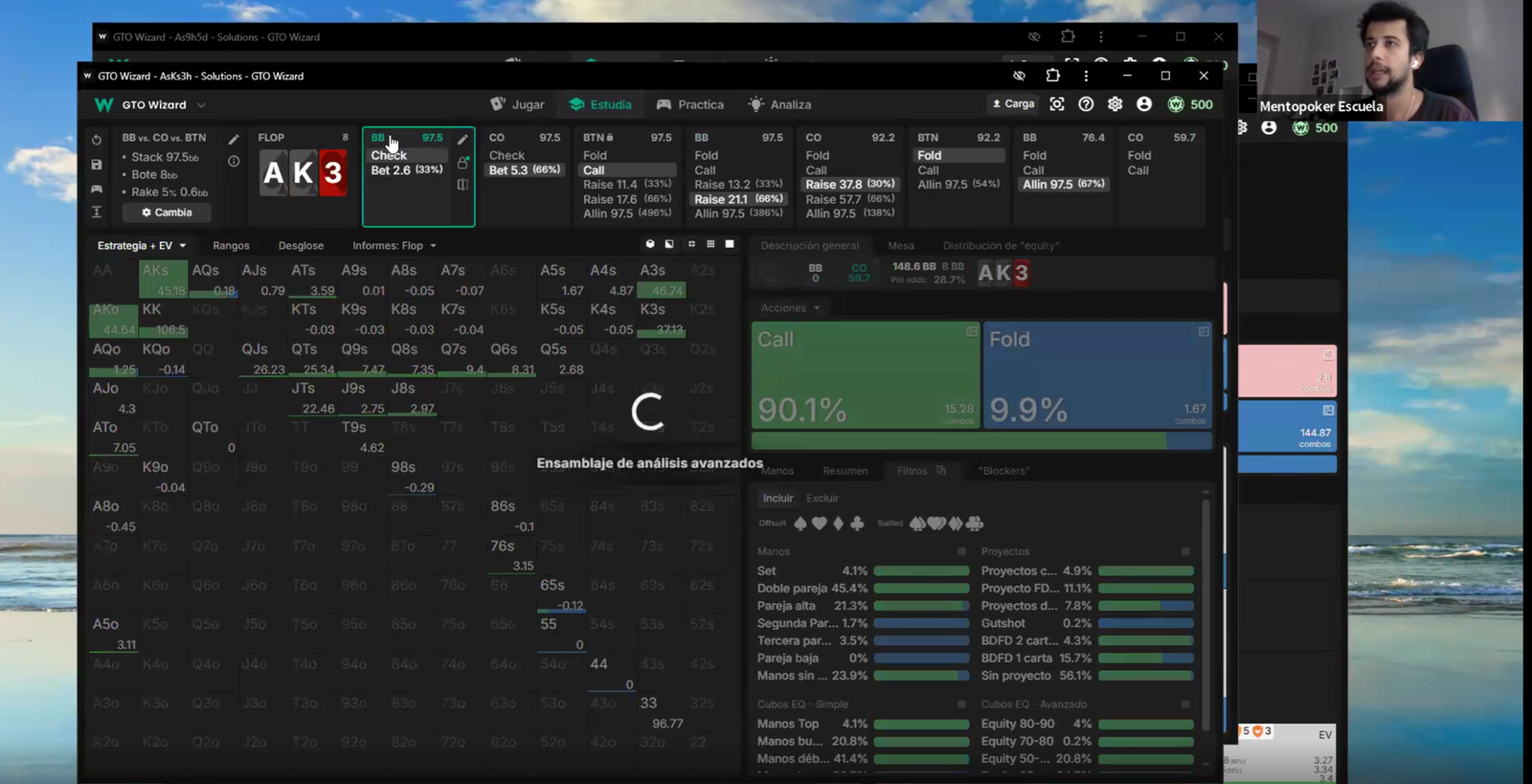Click the focus frame icon next to Carga
Screen dimensions: 1532x784
(1057, 104)
